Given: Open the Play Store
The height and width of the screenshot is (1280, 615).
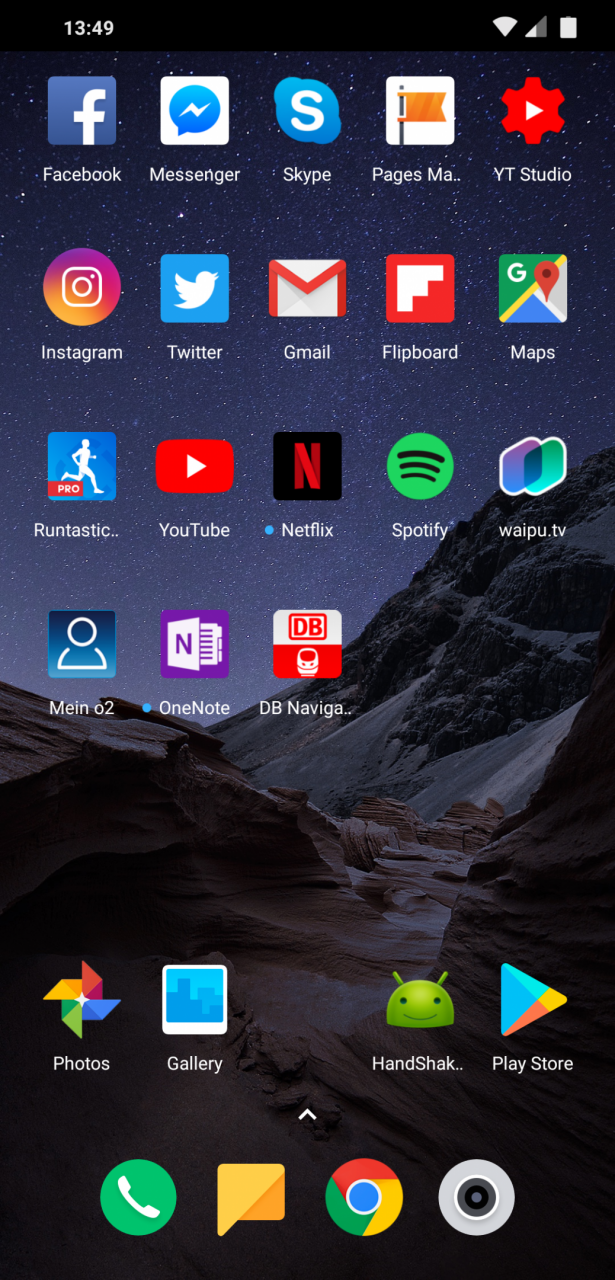Looking at the screenshot, I should 533,1000.
